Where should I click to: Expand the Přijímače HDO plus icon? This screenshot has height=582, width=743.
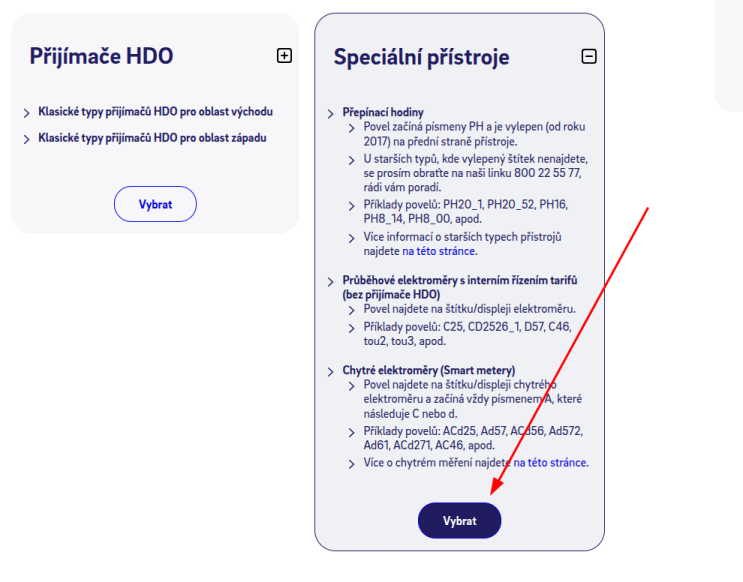[284, 56]
